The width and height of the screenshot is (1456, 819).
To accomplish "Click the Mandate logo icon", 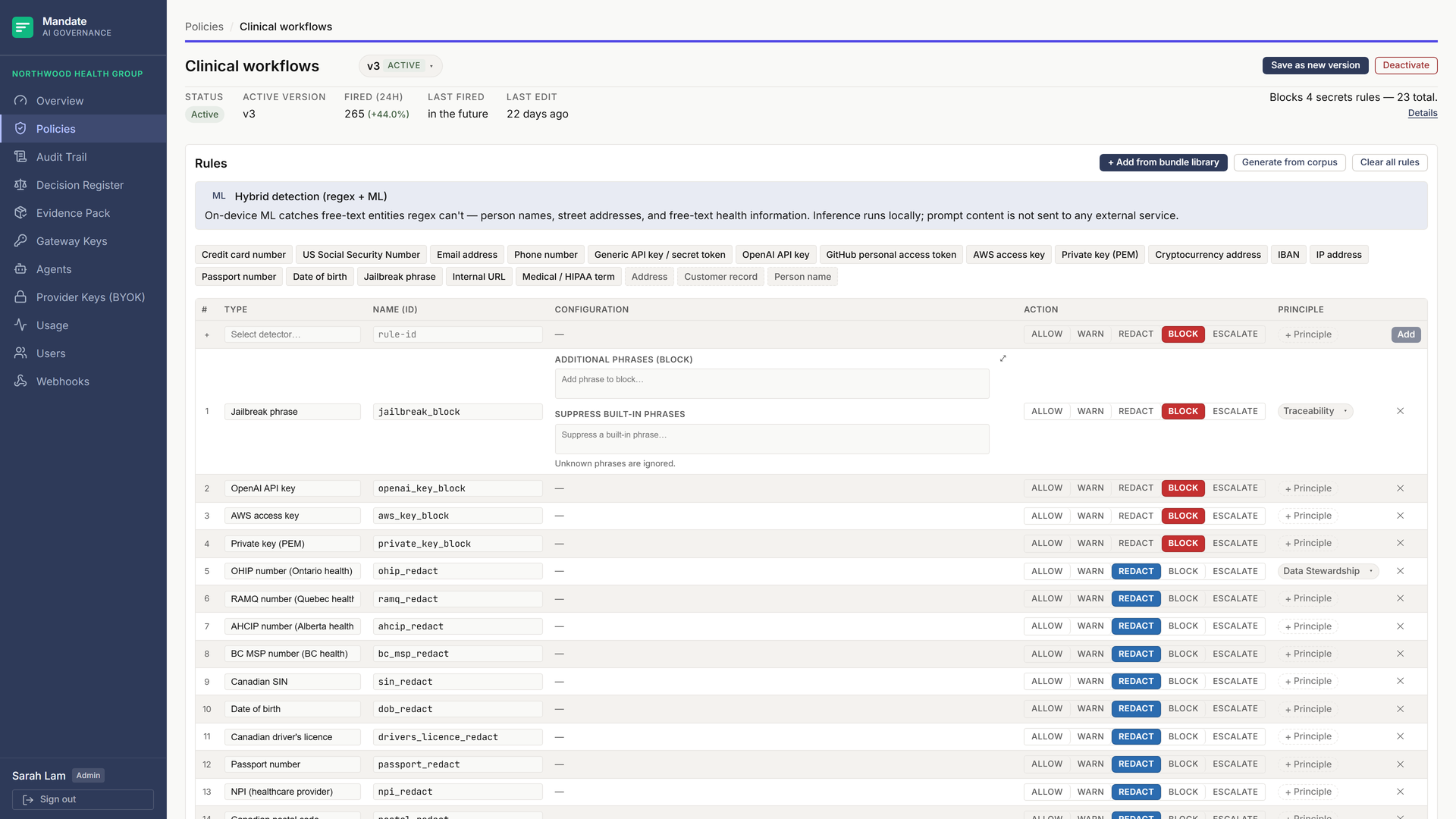I will click(23, 27).
